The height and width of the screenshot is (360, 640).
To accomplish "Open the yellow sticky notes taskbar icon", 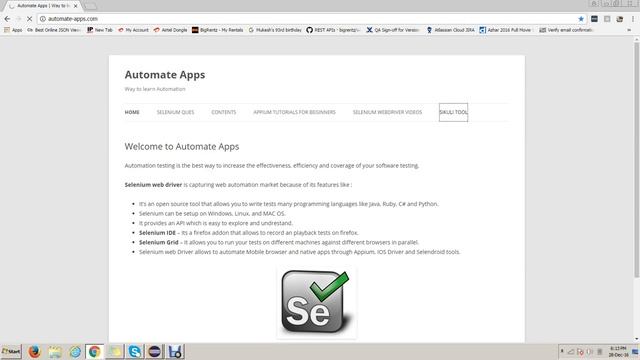I will pos(115,351).
